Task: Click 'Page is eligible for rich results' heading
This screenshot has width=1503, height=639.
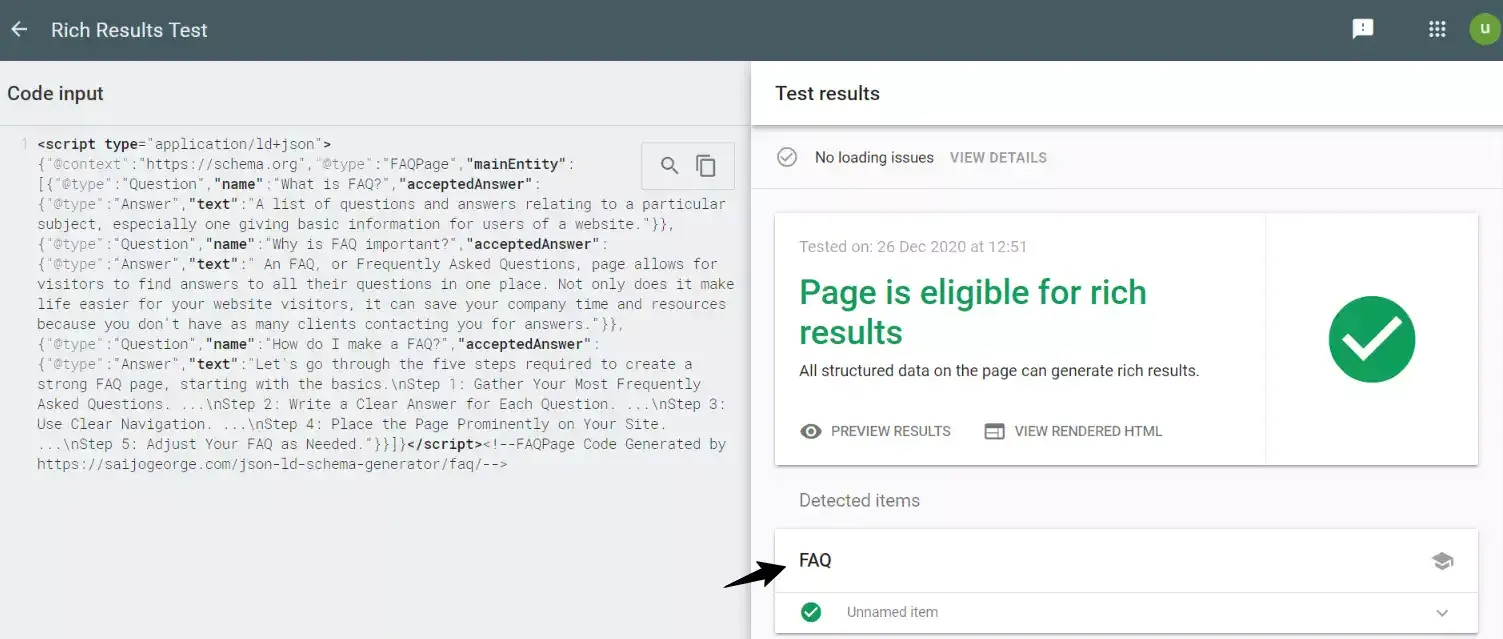Action: click(973, 312)
